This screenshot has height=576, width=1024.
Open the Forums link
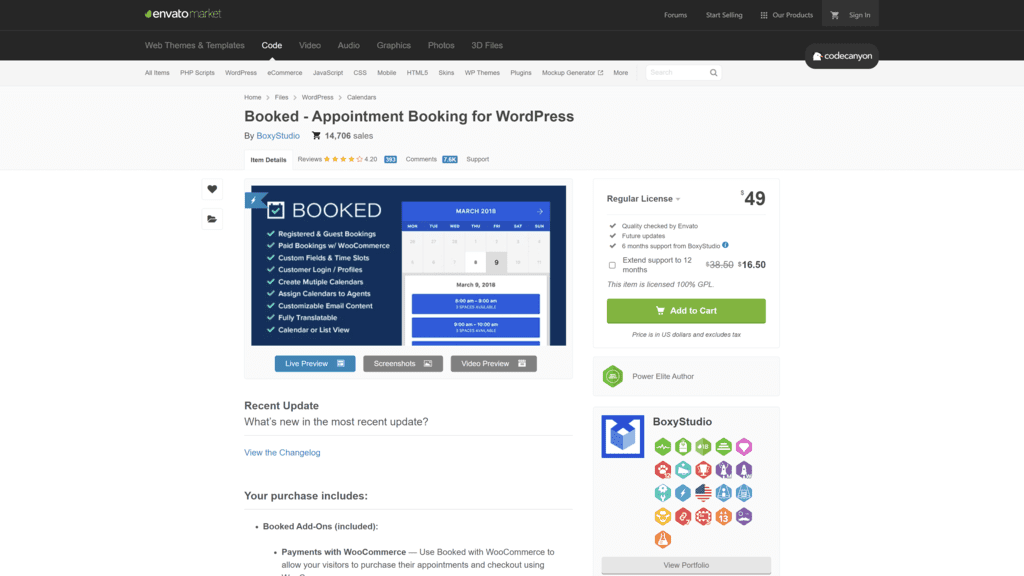click(x=675, y=15)
